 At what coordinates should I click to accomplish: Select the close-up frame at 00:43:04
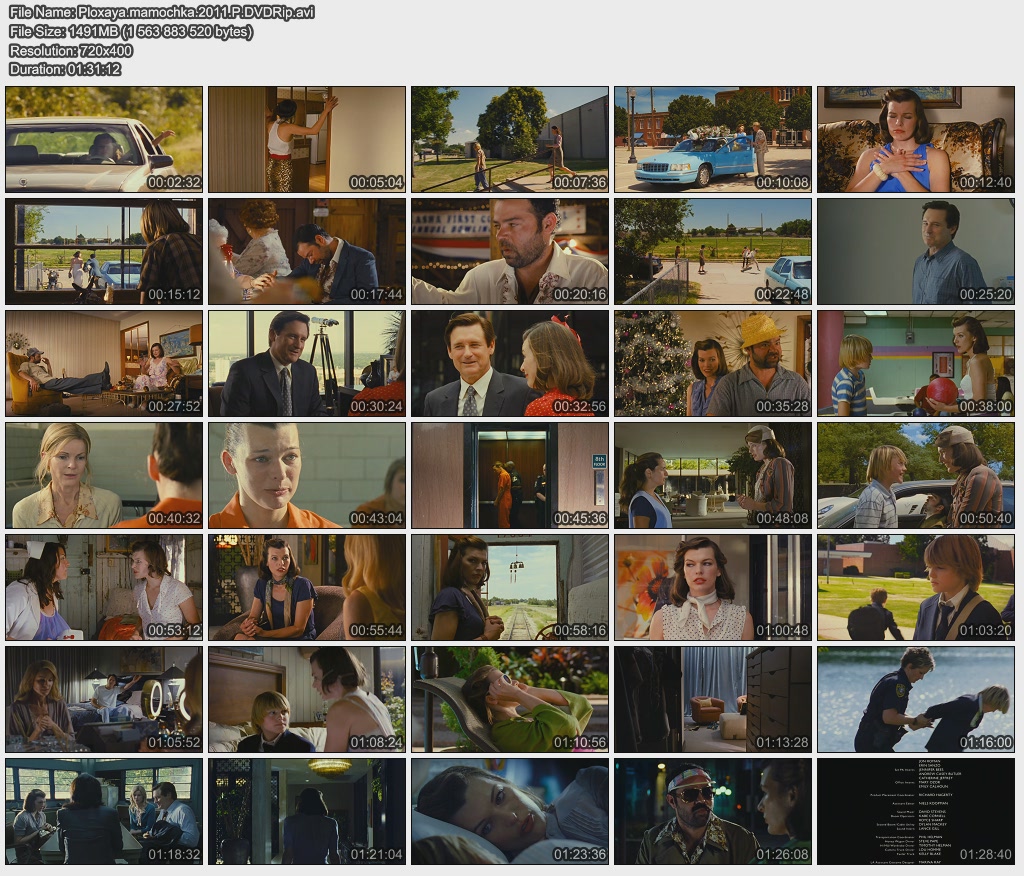[x=307, y=476]
